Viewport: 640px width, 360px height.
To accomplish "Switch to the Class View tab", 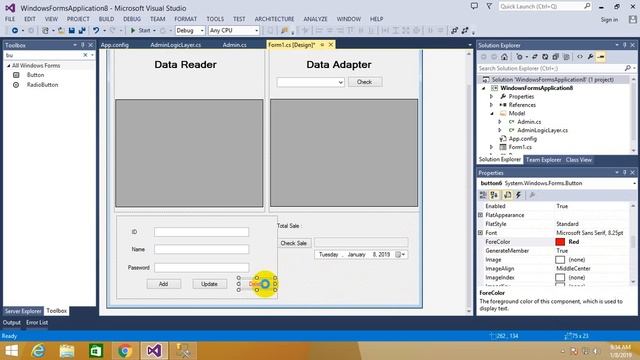I will point(579,160).
